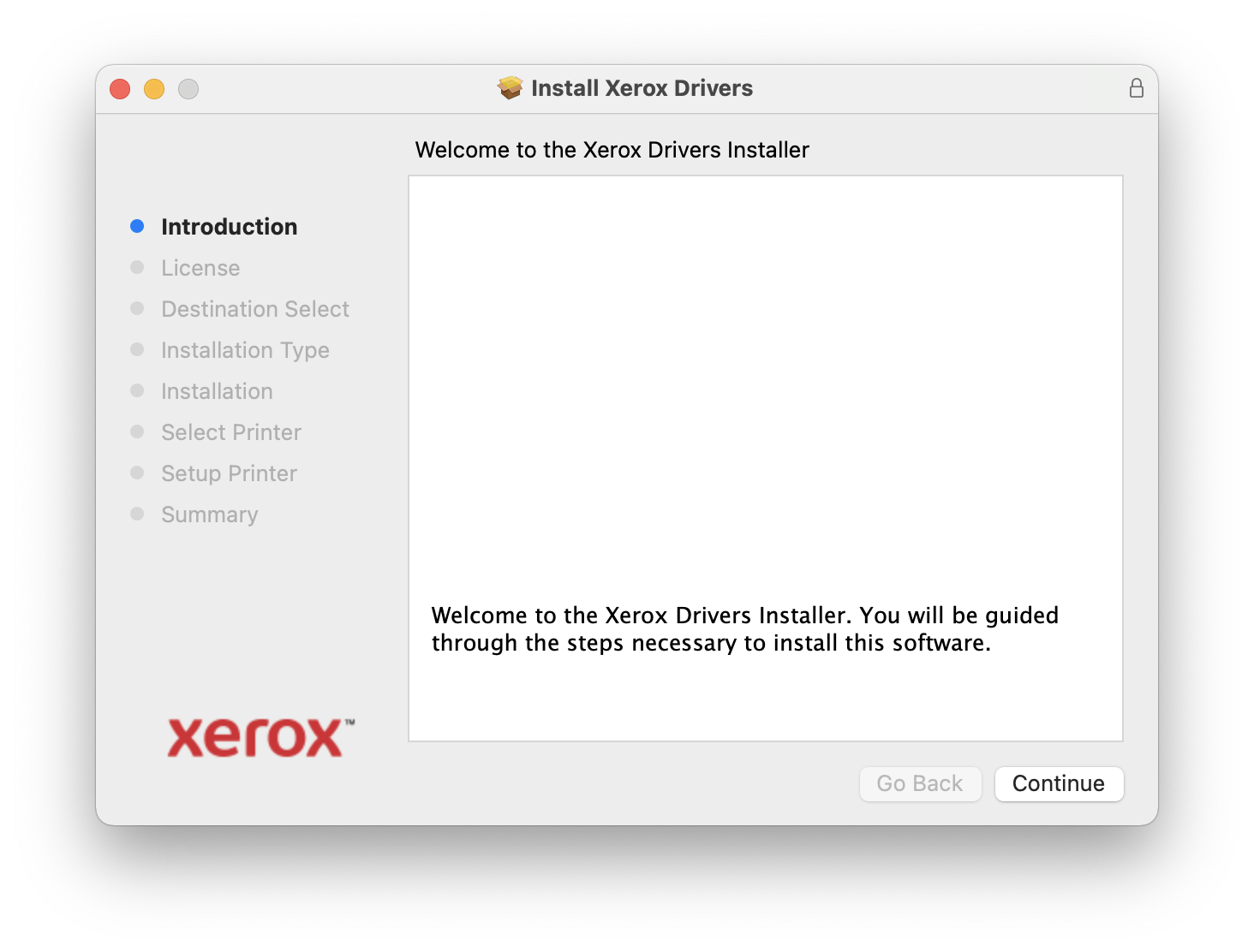Select the License step in the sidebar
Viewport: 1254px width, 952px height.
200,268
